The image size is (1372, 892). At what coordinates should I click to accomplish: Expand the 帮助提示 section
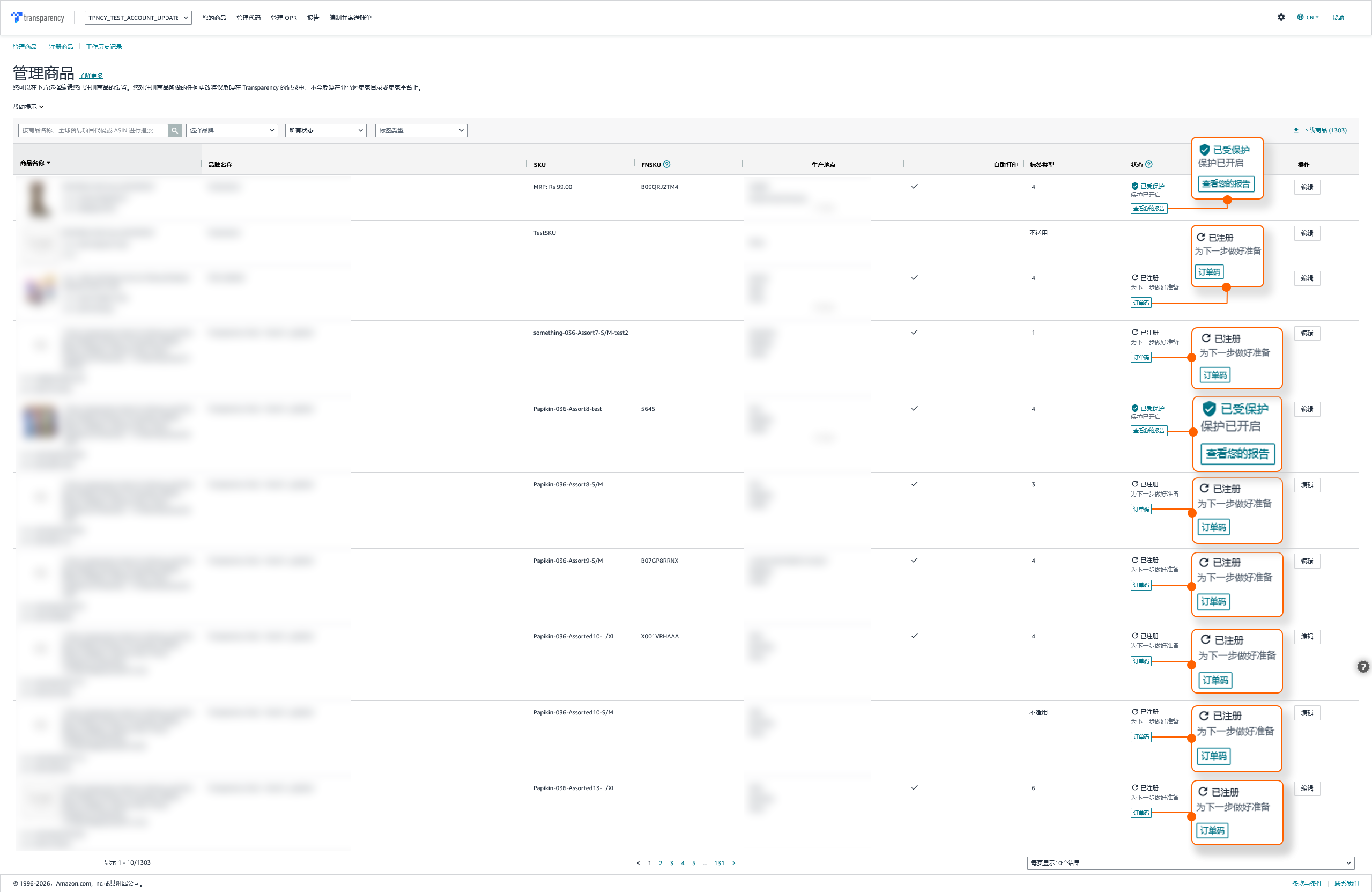(28, 107)
